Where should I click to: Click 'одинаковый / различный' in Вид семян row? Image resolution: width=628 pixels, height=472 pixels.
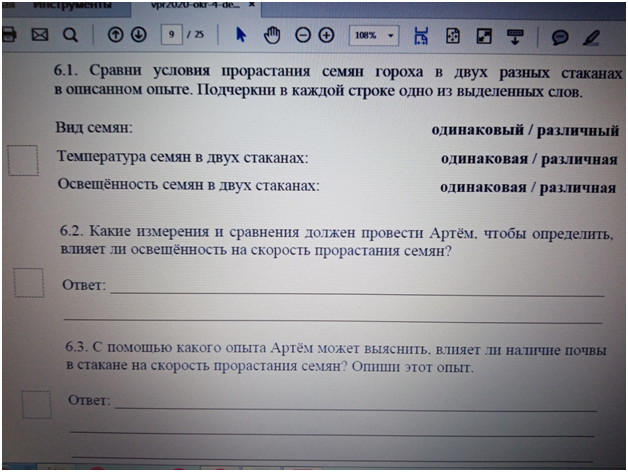(525, 130)
